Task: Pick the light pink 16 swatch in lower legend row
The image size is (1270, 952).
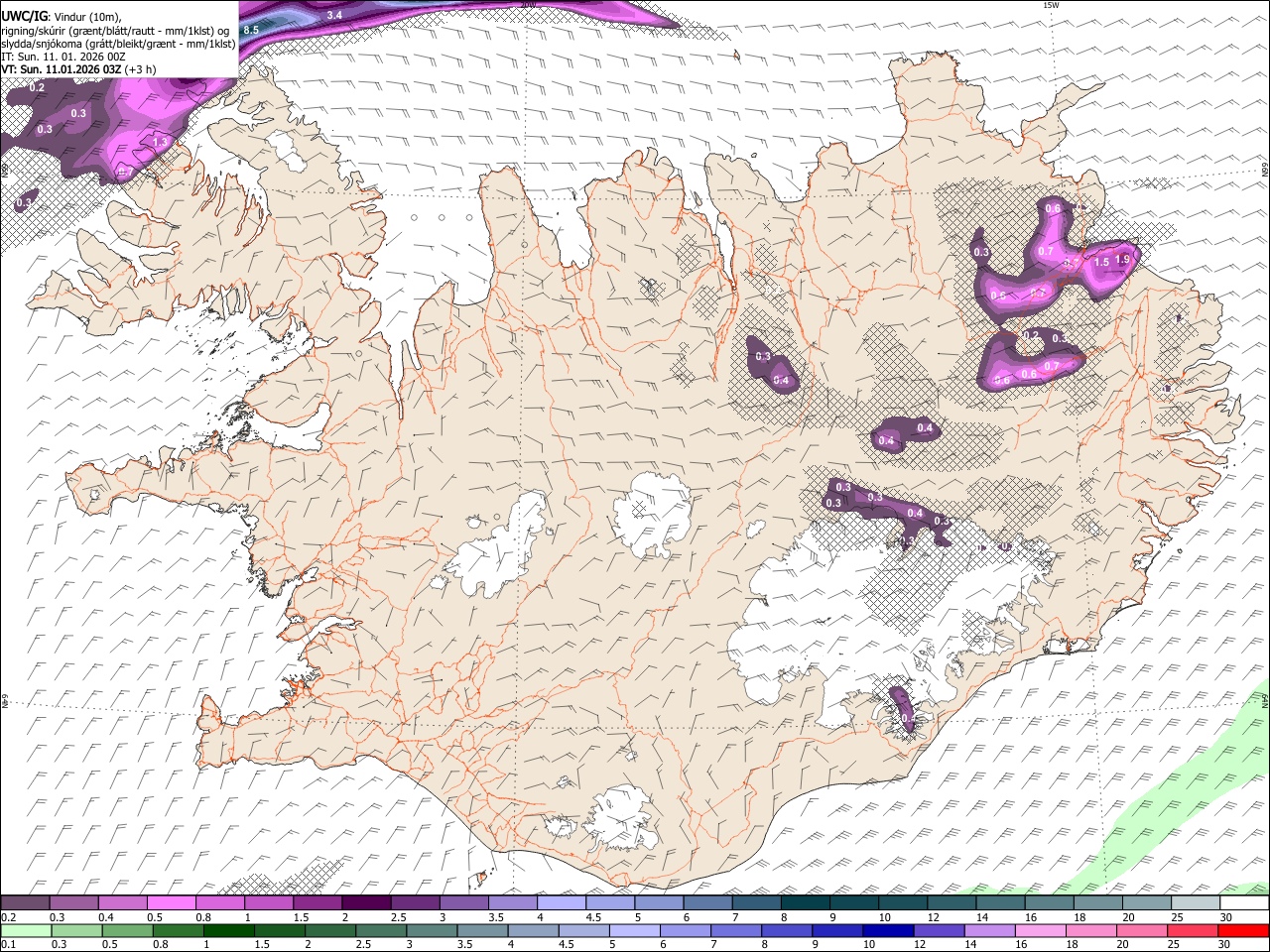Action: [1040, 930]
